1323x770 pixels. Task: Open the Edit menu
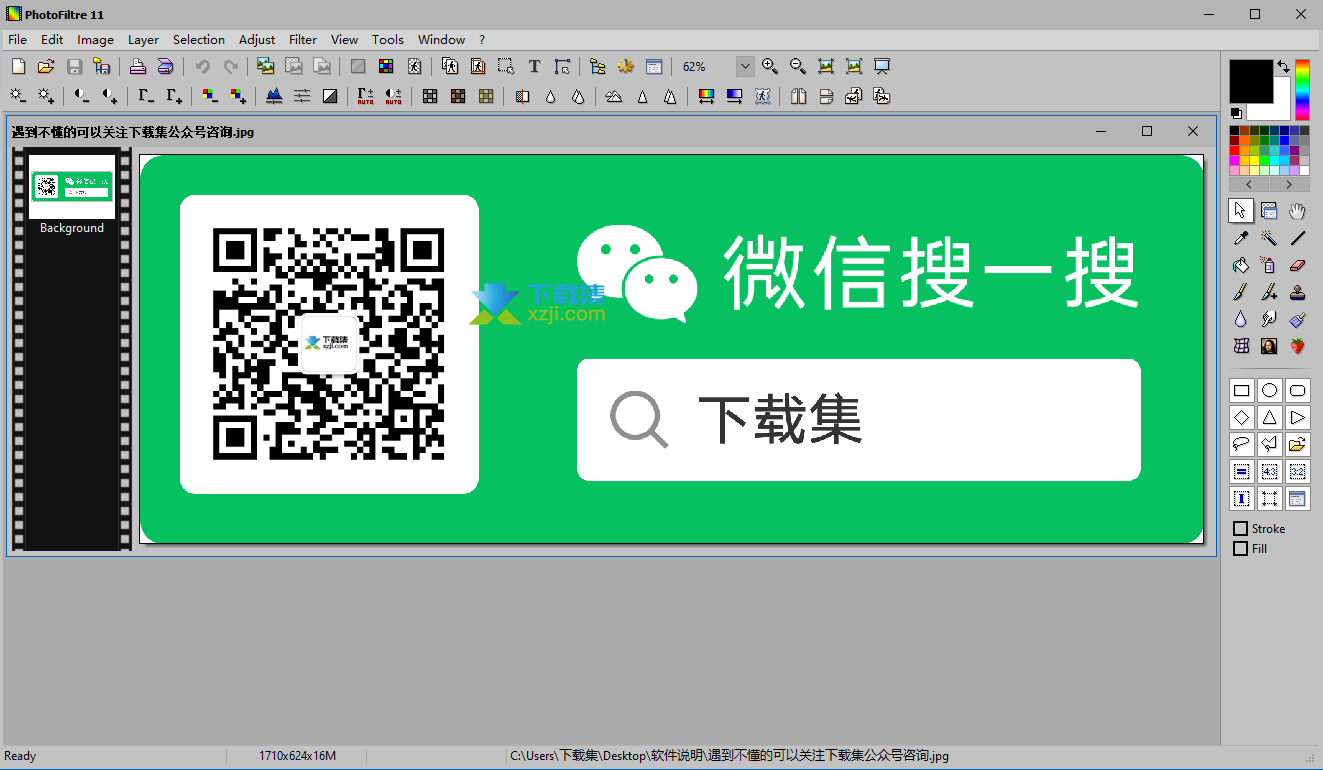point(52,40)
